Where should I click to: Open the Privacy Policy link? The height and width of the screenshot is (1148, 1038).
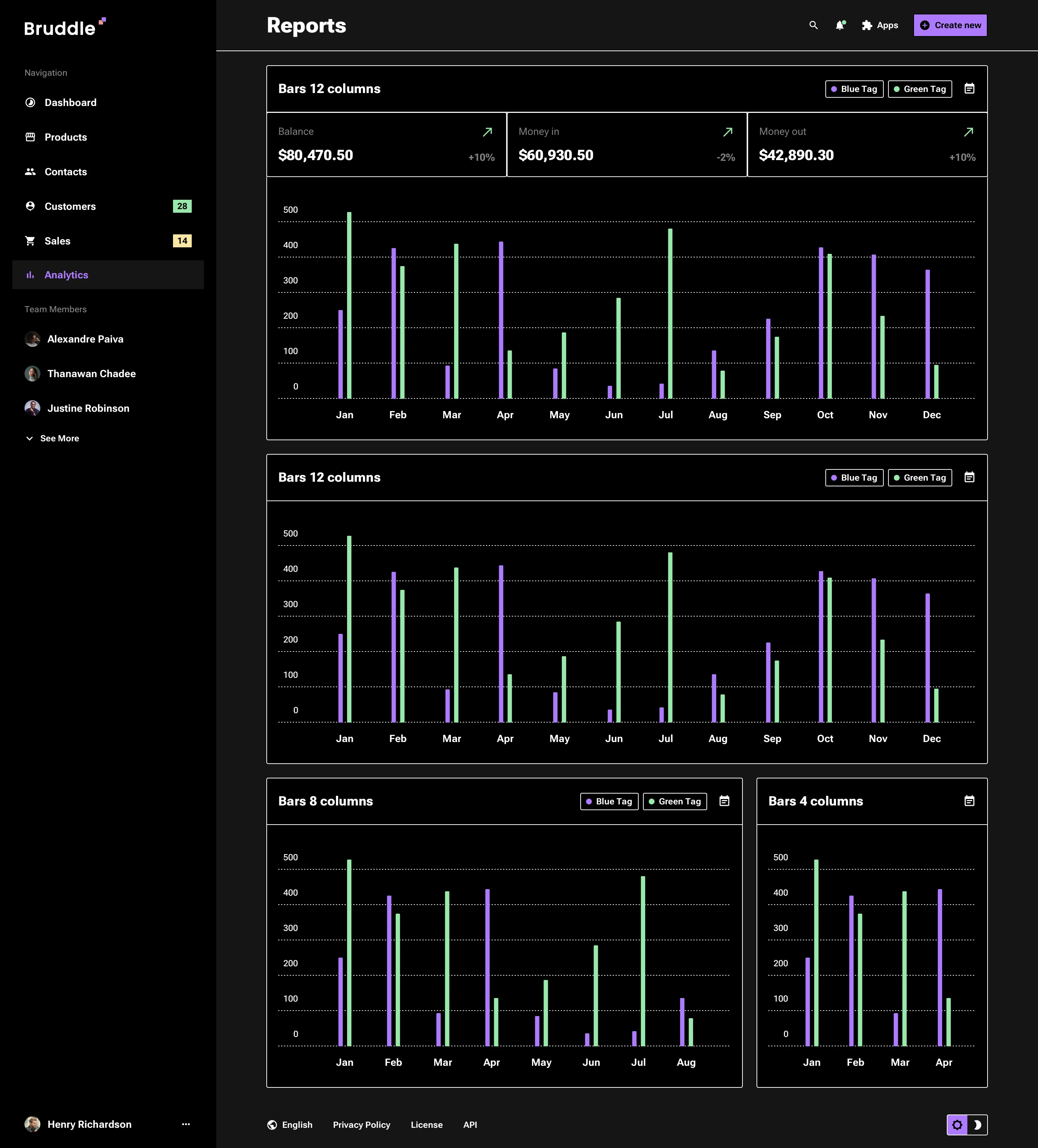pos(361,1125)
